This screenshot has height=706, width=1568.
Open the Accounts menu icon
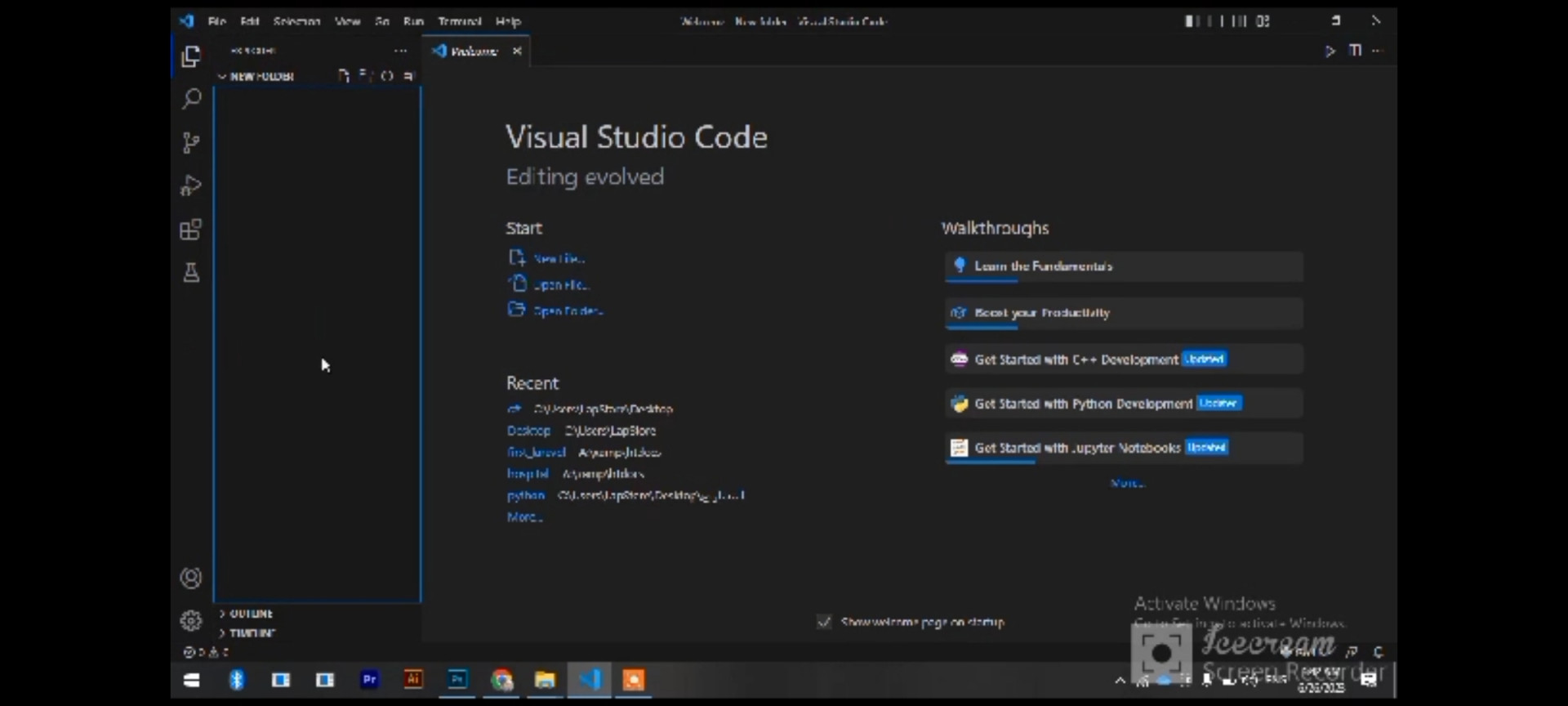click(x=191, y=579)
